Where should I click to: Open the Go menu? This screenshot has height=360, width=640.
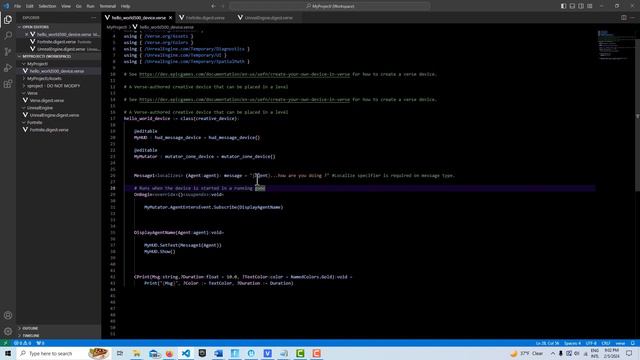tap(78, 6)
